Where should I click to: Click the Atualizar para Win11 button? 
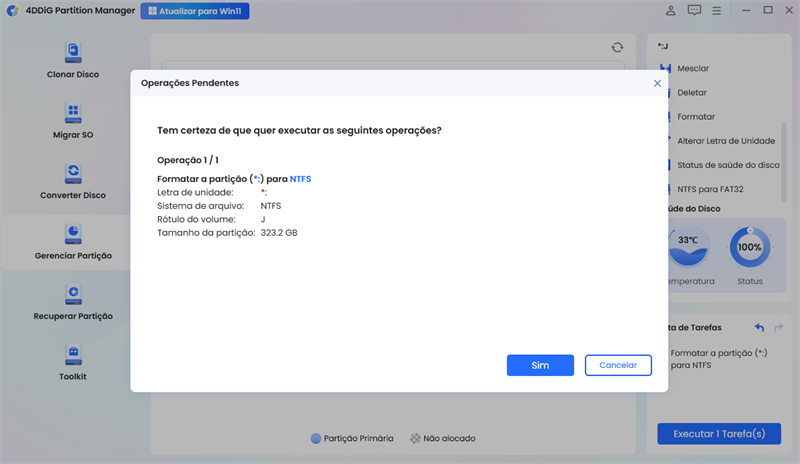195,11
